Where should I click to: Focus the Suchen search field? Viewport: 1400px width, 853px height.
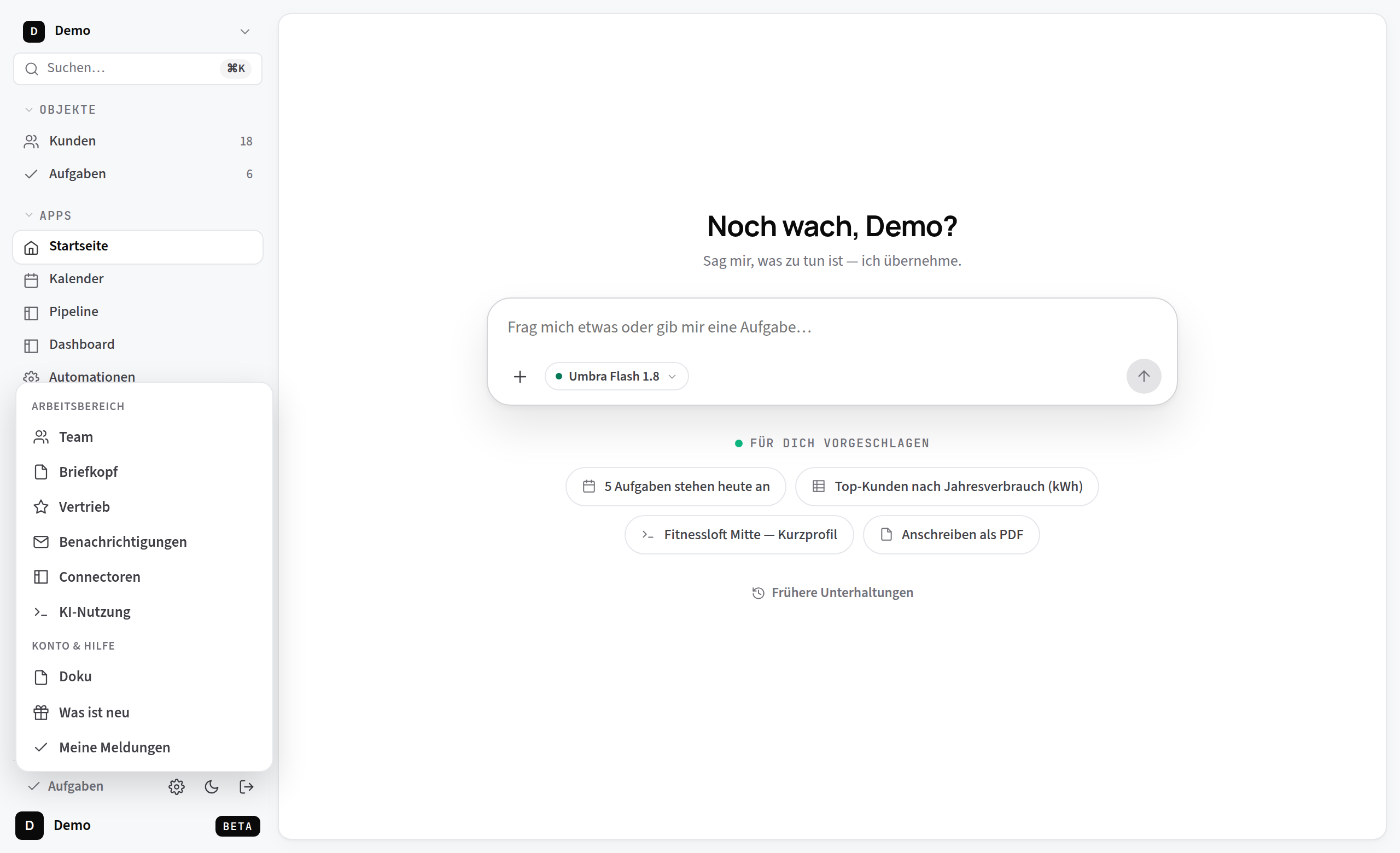pos(138,69)
